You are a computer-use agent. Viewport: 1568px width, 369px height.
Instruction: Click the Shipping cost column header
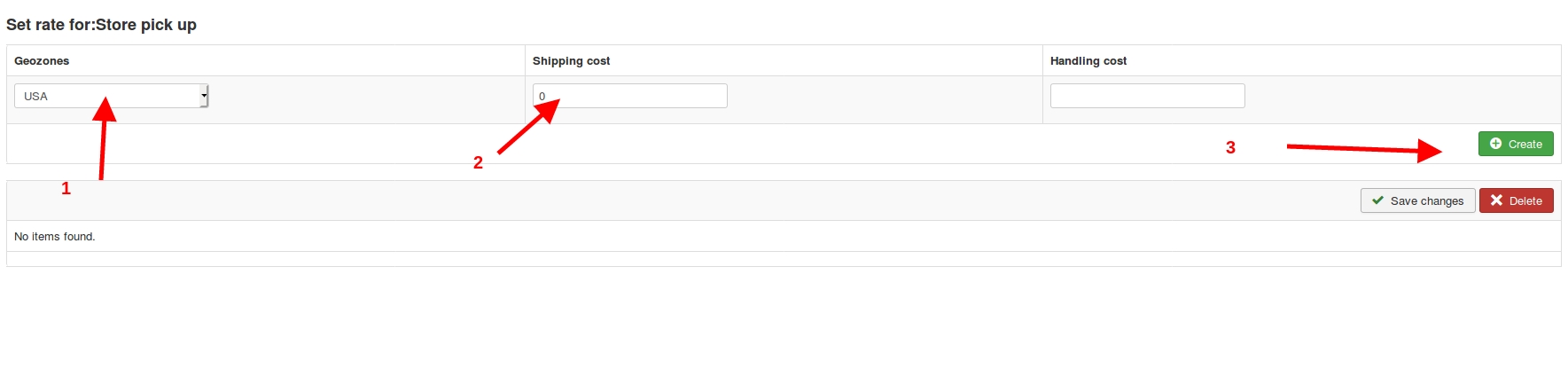(x=571, y=61)
